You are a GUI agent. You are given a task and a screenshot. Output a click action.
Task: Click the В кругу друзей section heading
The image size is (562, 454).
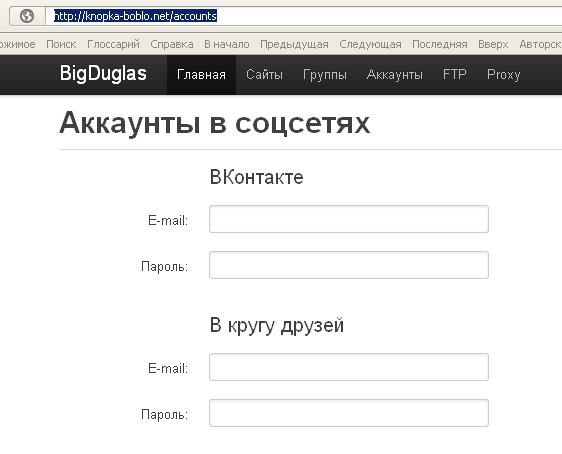[277, 326]
